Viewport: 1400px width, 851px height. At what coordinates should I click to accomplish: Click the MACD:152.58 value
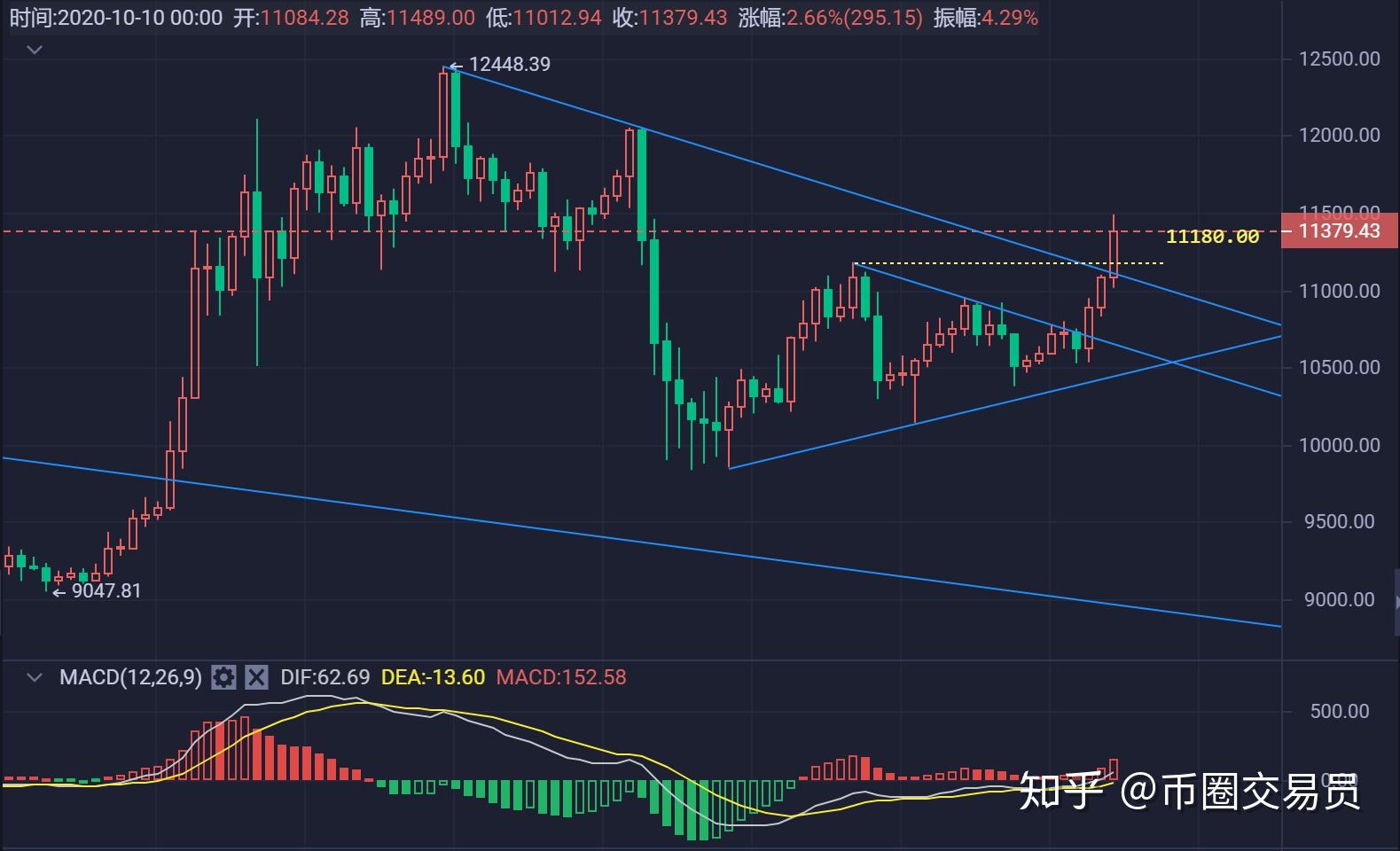pos(561,677)
